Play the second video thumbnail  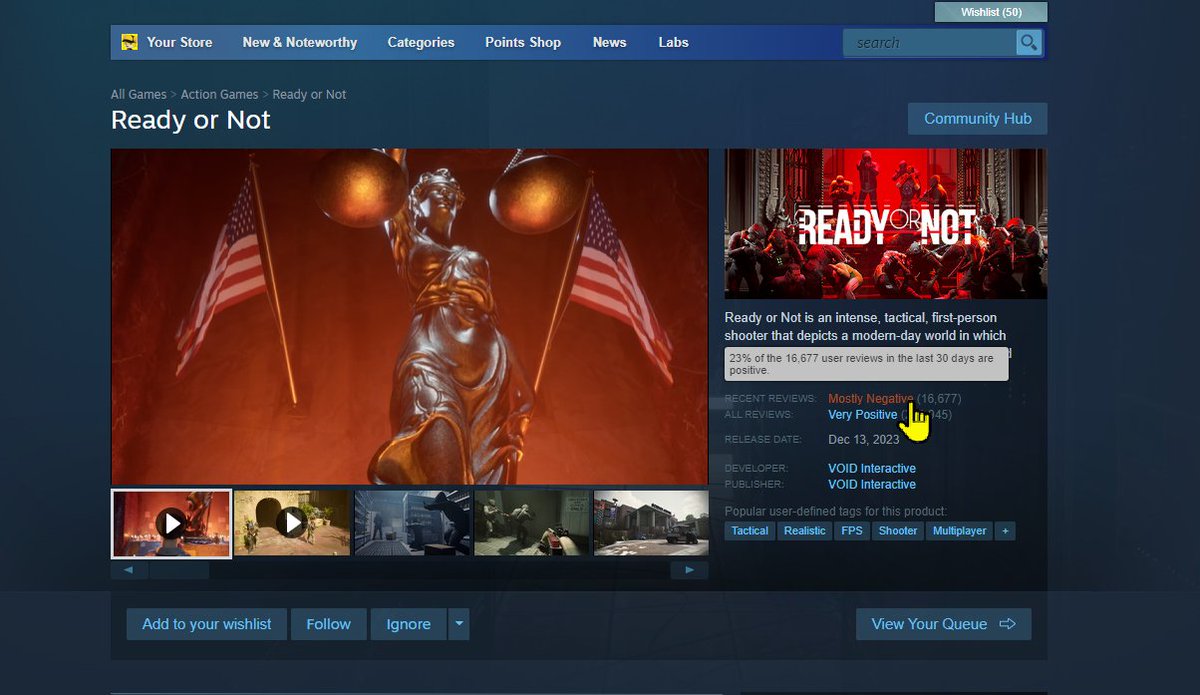292,523
